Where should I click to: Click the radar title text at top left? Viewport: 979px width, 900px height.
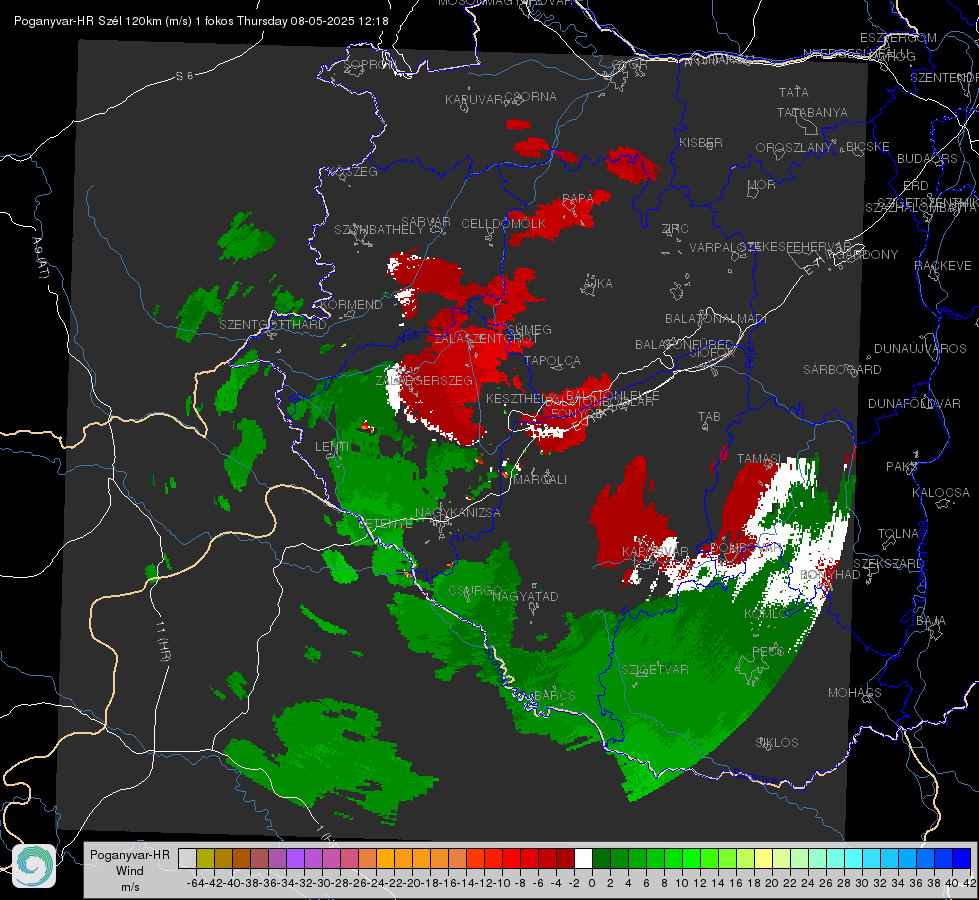coord(201,21)
